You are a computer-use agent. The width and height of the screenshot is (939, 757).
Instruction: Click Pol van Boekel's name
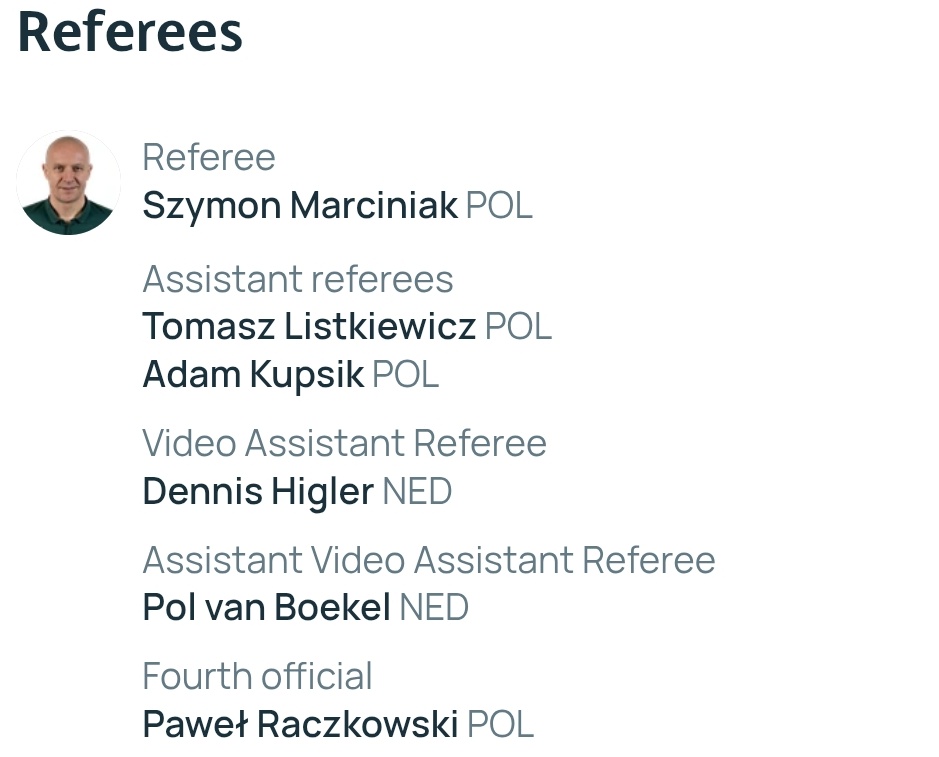pyautogui.click(x=266, y=607)
